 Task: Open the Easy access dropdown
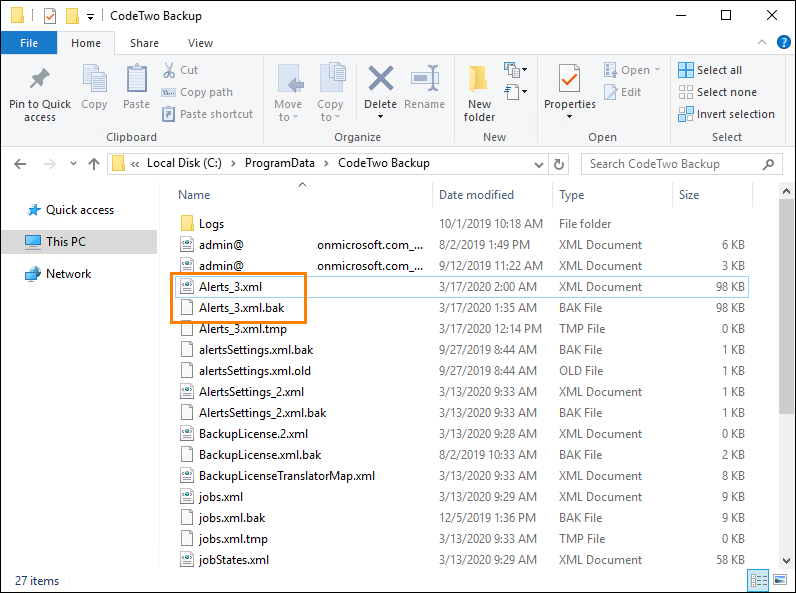pos(515,92)
